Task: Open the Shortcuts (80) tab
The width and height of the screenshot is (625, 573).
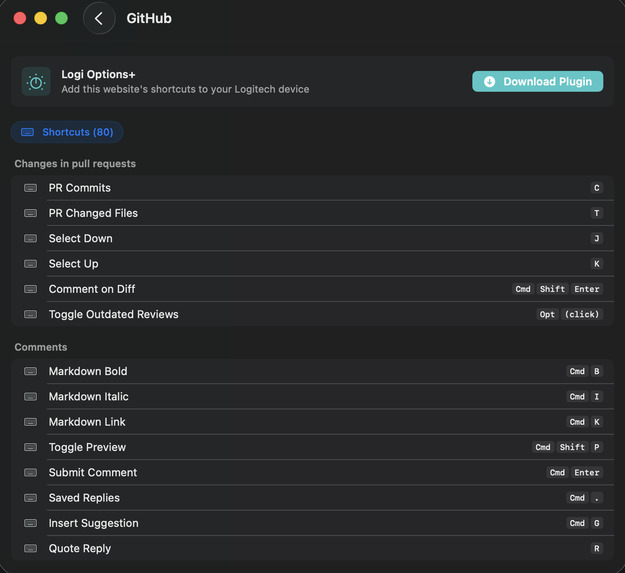Action: (67, 132)
